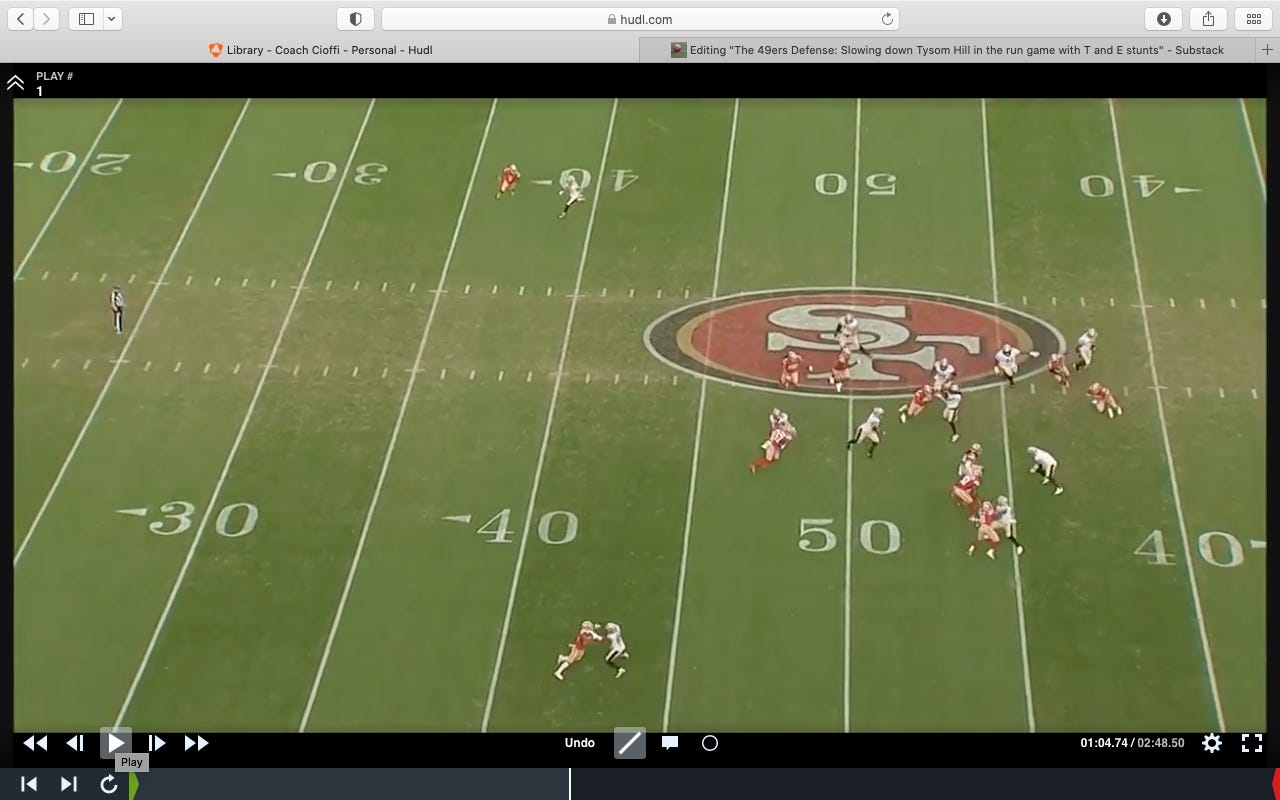Click the green start marker on timeline
The width and height of the screenshot is (1280, 800).
click(134, 785)
